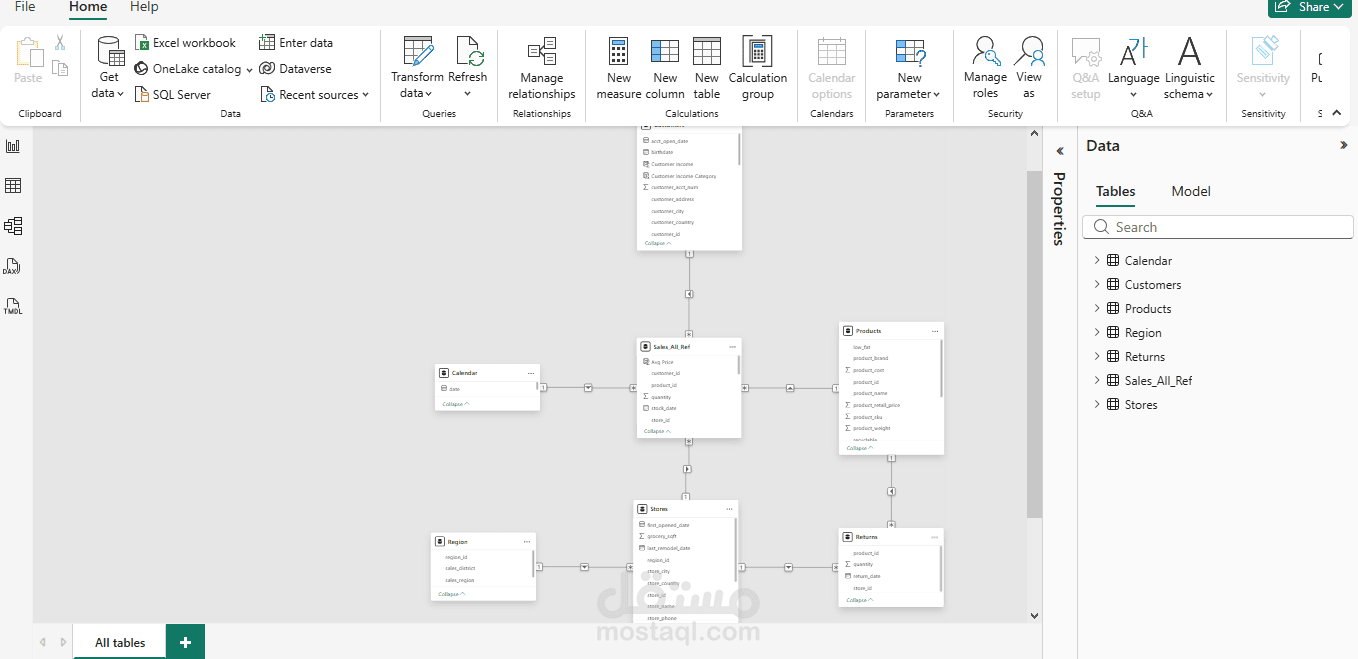This screenshot has height=659, width=1358.
Task: Switch to Table view in left sidebar
Action: 13,186
